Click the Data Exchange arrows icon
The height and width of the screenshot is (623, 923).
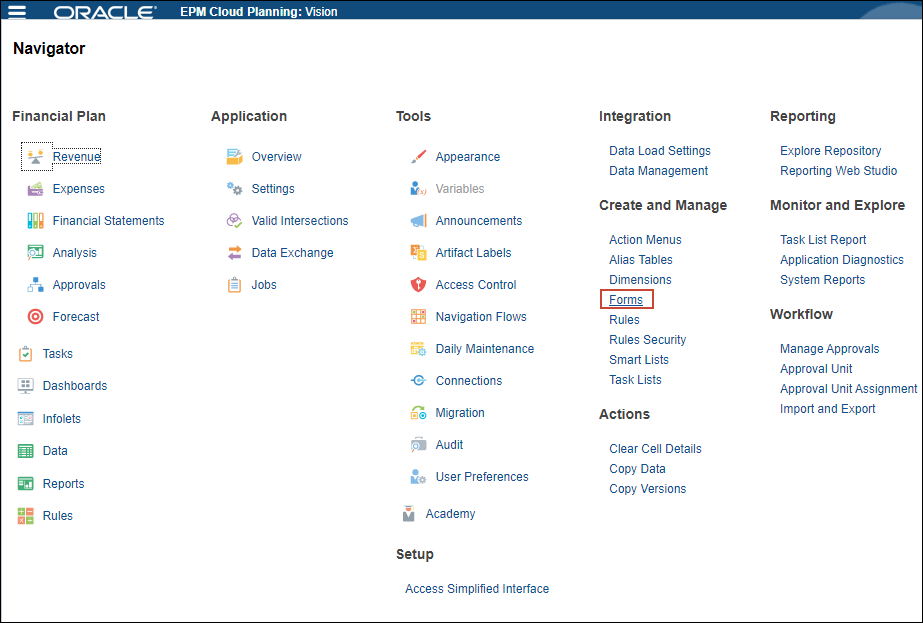pyautogui.click(x=235, y=253)
